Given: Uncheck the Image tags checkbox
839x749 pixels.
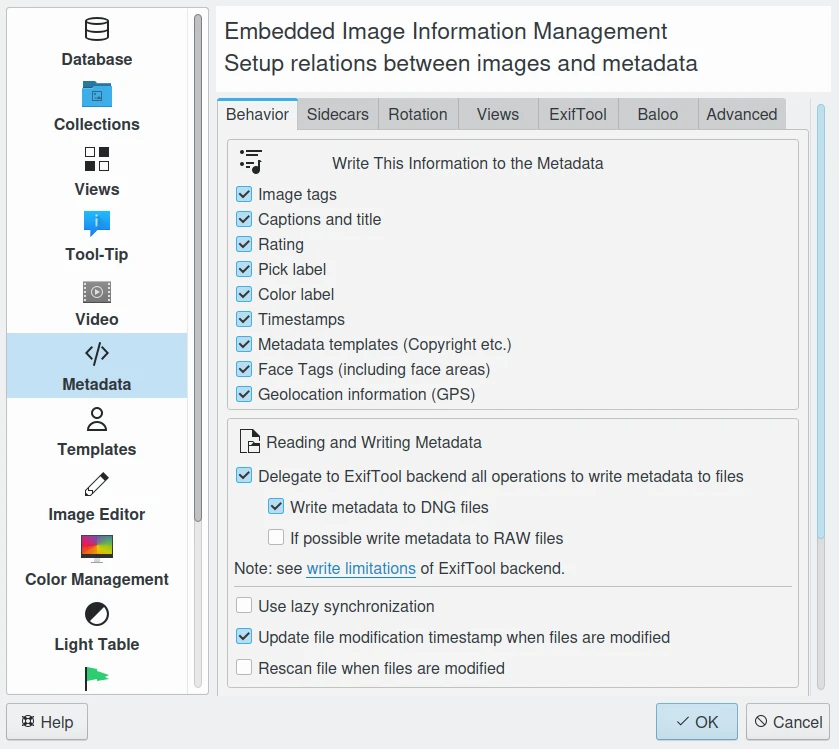Looking at the screenshot, I should coord(244,195).
